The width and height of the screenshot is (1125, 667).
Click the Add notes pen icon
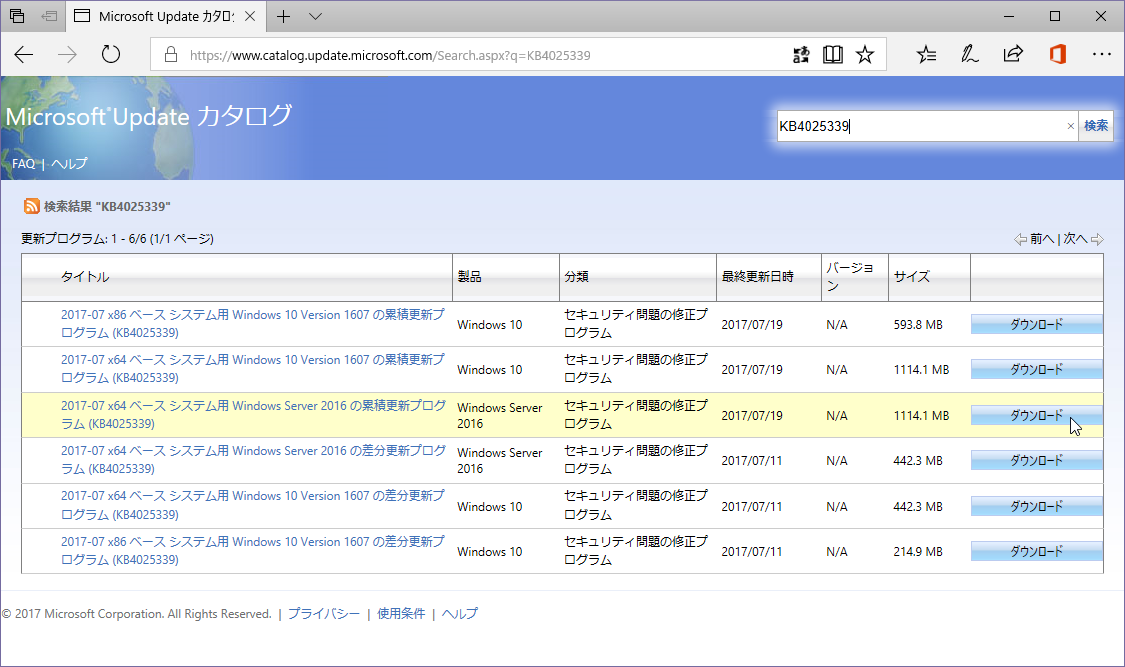click(969, 55)
